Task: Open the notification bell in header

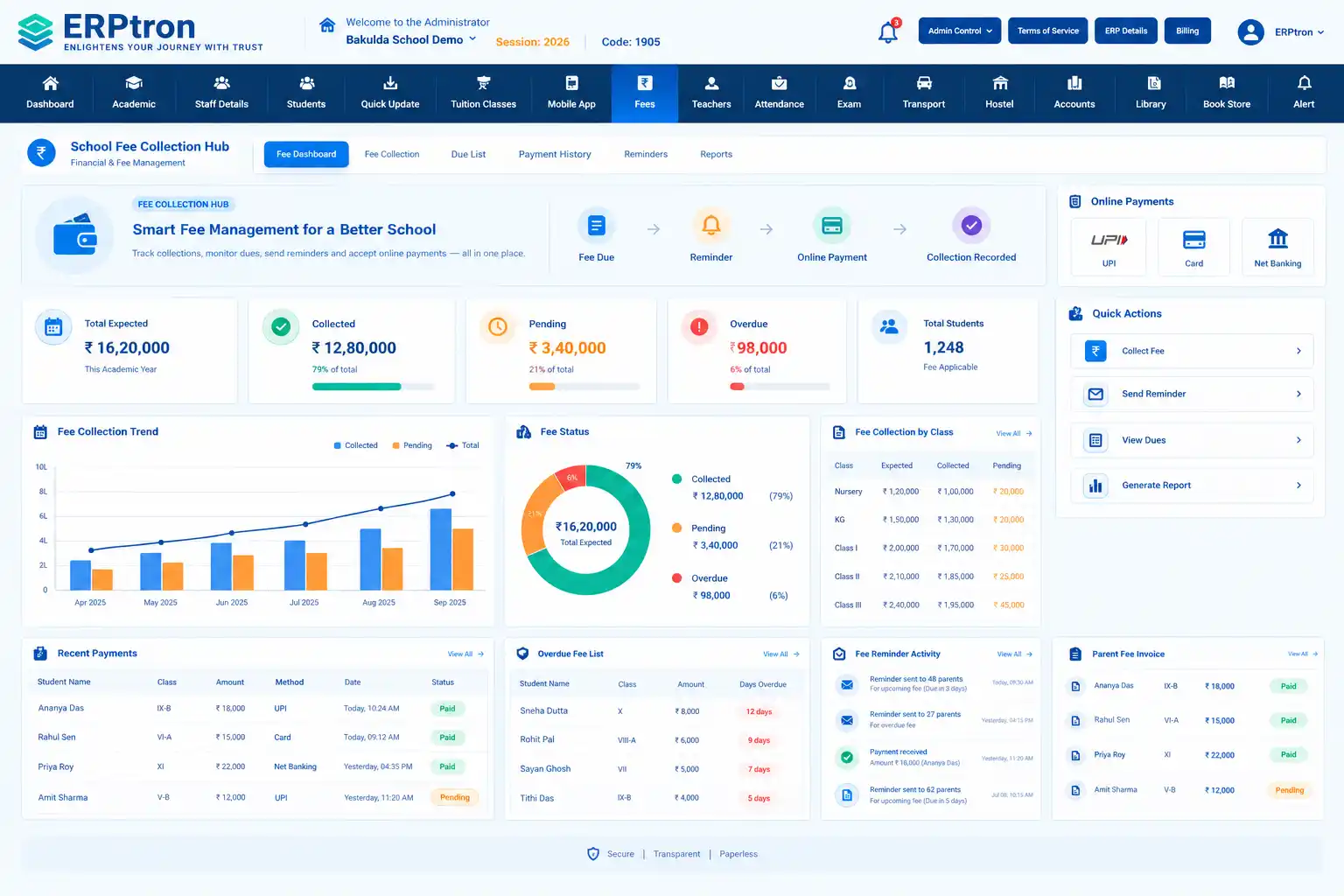Action: [x=888, y=32]
